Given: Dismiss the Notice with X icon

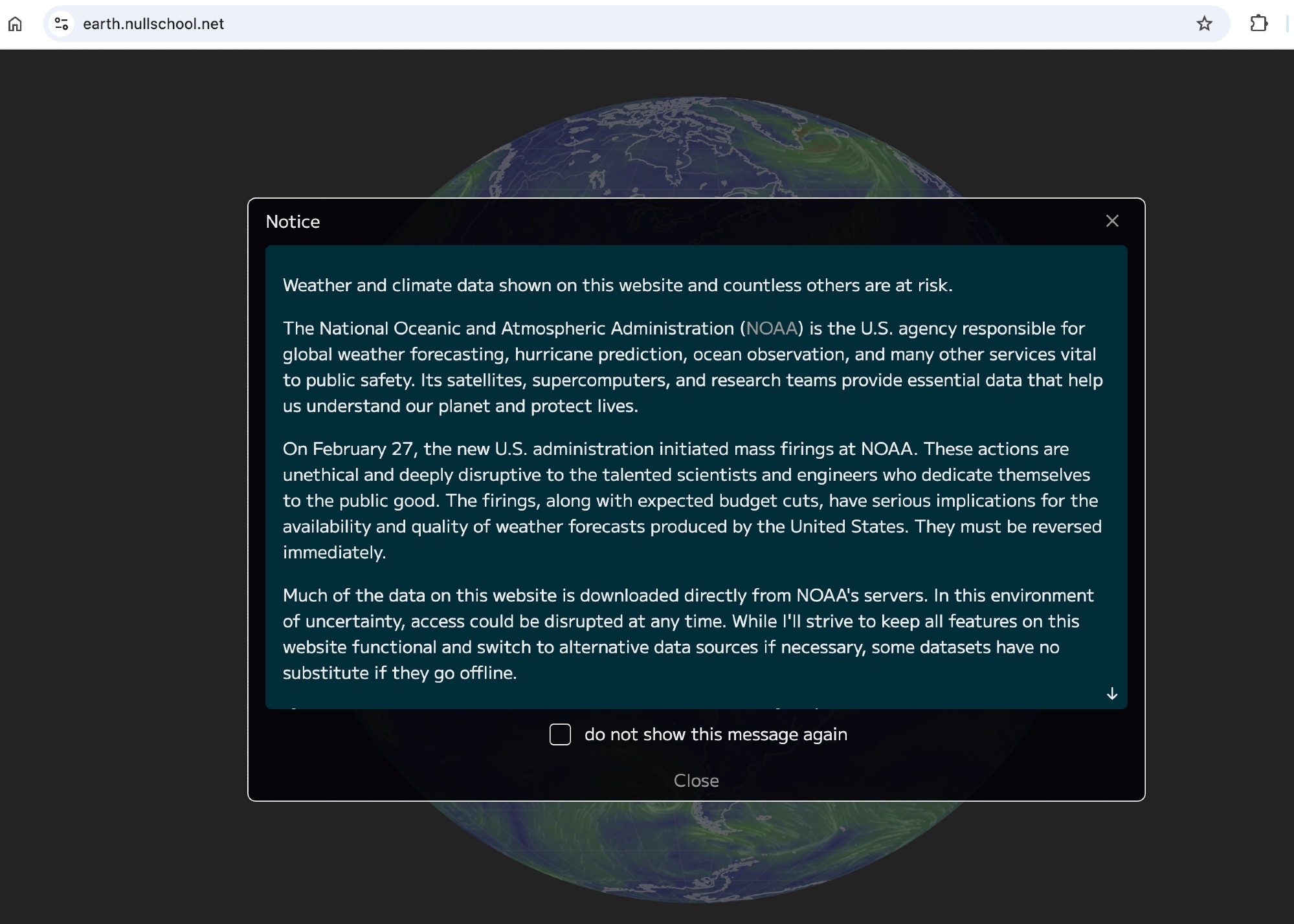Looking at the screenshot, I should [x=1112, y=221].
